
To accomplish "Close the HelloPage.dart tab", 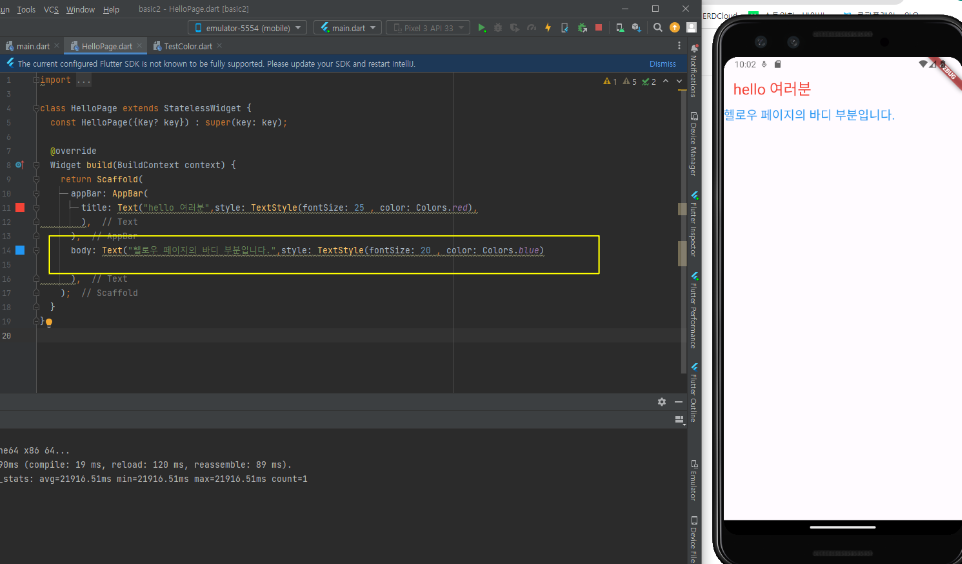I will coord(139,46).
